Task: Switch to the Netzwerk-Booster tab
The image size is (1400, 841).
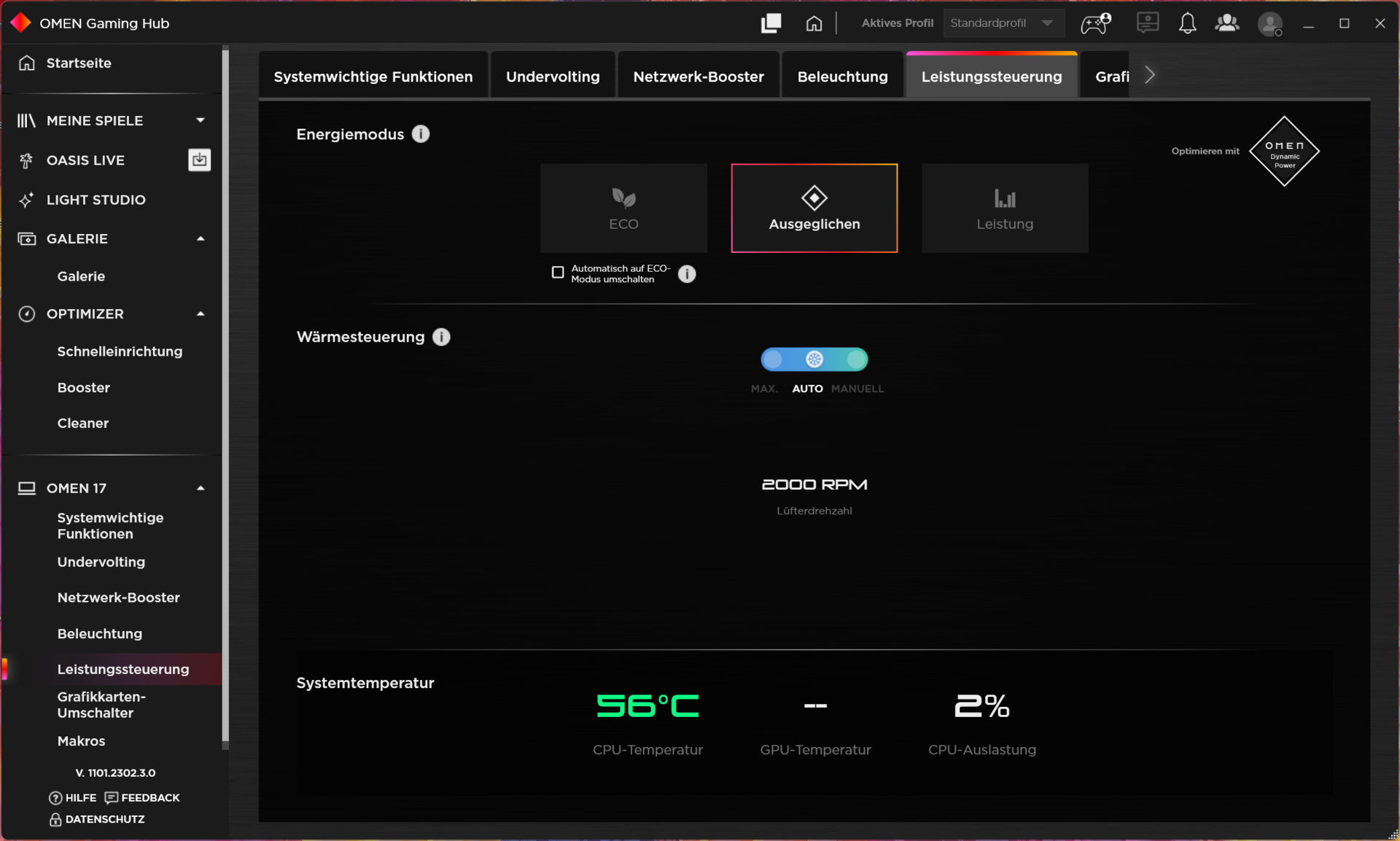Action: (698, 77)
